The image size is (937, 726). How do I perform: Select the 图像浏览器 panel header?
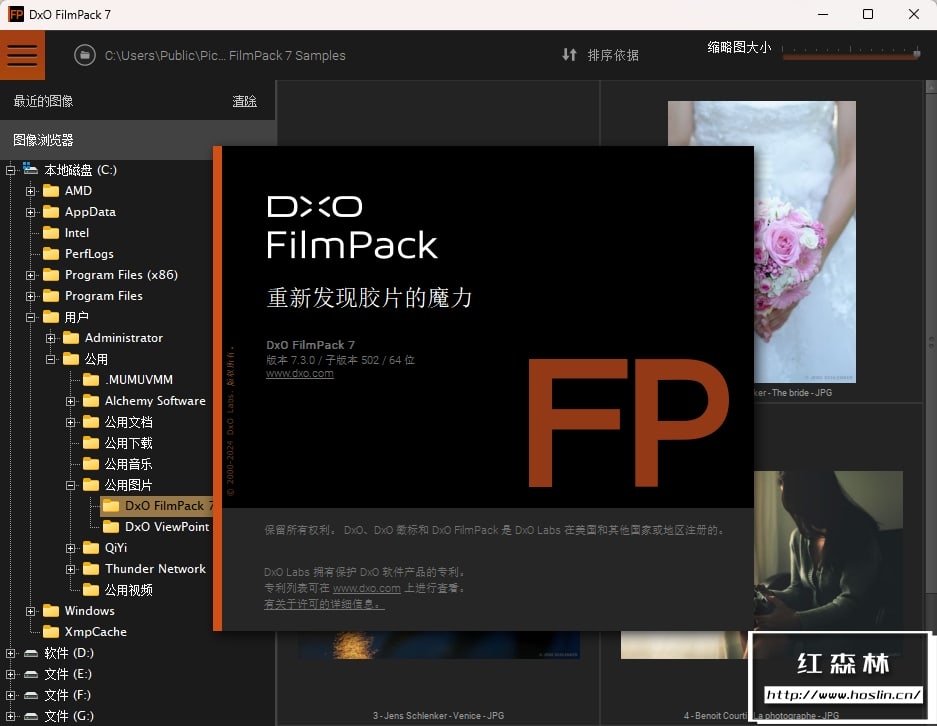coord(137,140)
